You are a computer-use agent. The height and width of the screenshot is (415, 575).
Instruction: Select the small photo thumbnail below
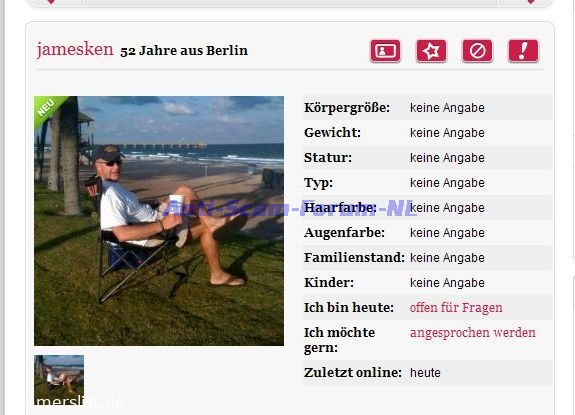59,379
